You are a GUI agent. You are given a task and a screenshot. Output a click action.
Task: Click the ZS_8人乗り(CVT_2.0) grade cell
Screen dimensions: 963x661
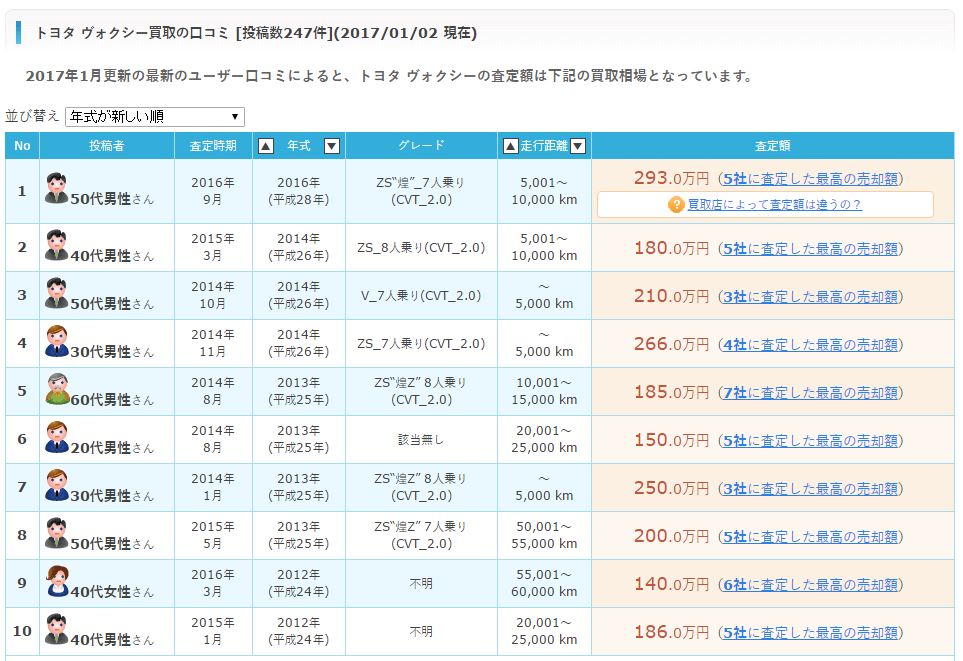pos(421,248)
